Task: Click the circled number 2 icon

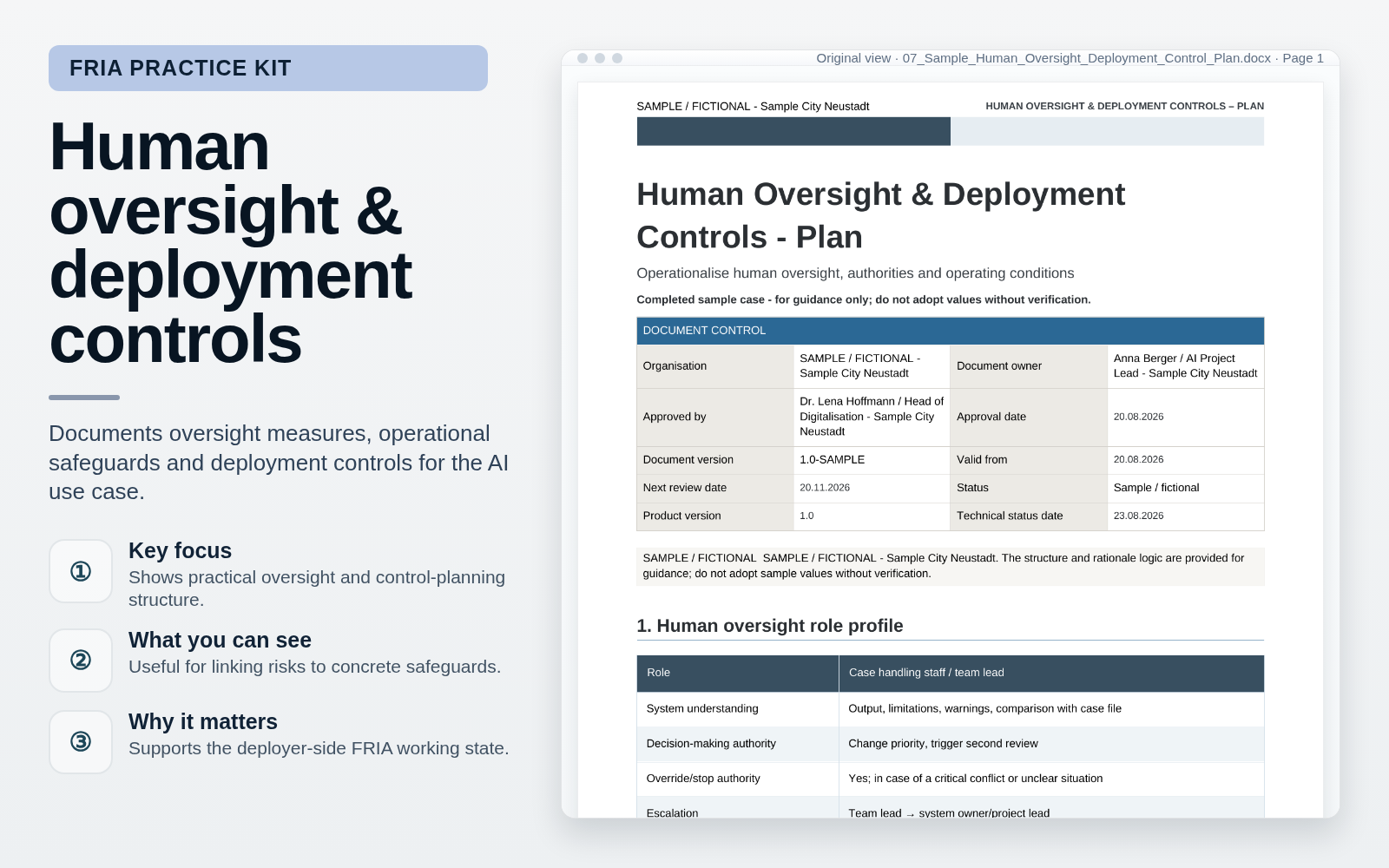Action: (x=81, y=661)
